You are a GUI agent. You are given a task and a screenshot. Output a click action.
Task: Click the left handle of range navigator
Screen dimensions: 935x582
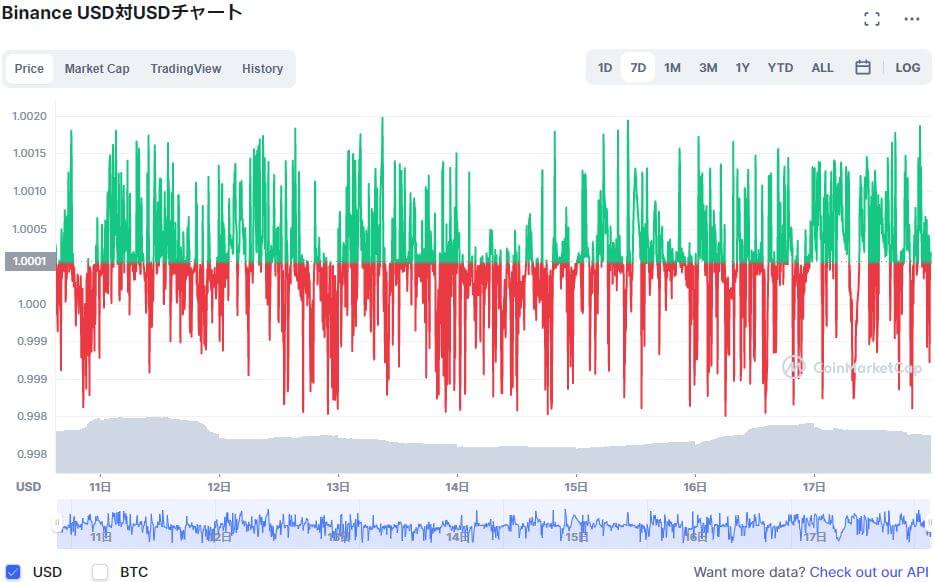click(x=58, y=524)
